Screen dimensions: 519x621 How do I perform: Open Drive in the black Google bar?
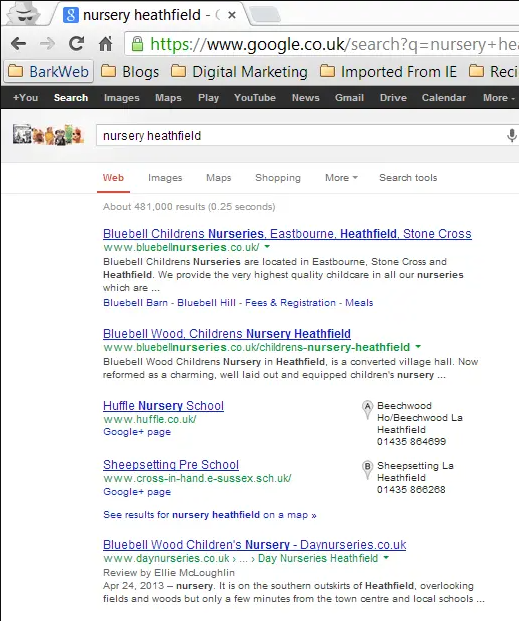tap(393, 97)
